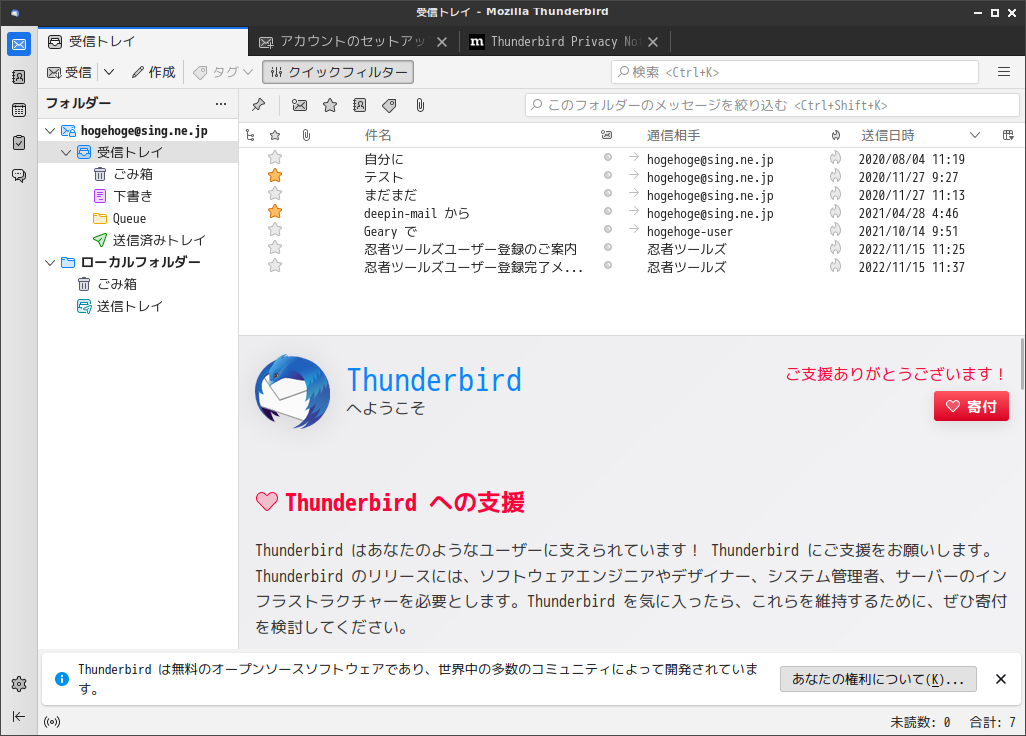Toggle the keep filters applied pin
Screen dimensions: 1026x736
[258, 105]
